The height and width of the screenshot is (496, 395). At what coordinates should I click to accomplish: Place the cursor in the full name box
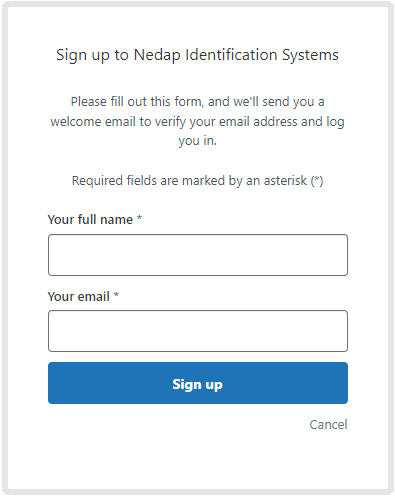pos(198,255)
